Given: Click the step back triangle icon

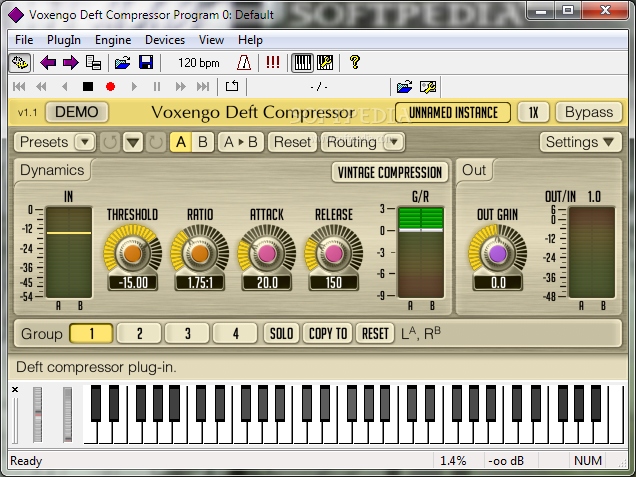Looking at the screenshot, I should click(64, 86).
